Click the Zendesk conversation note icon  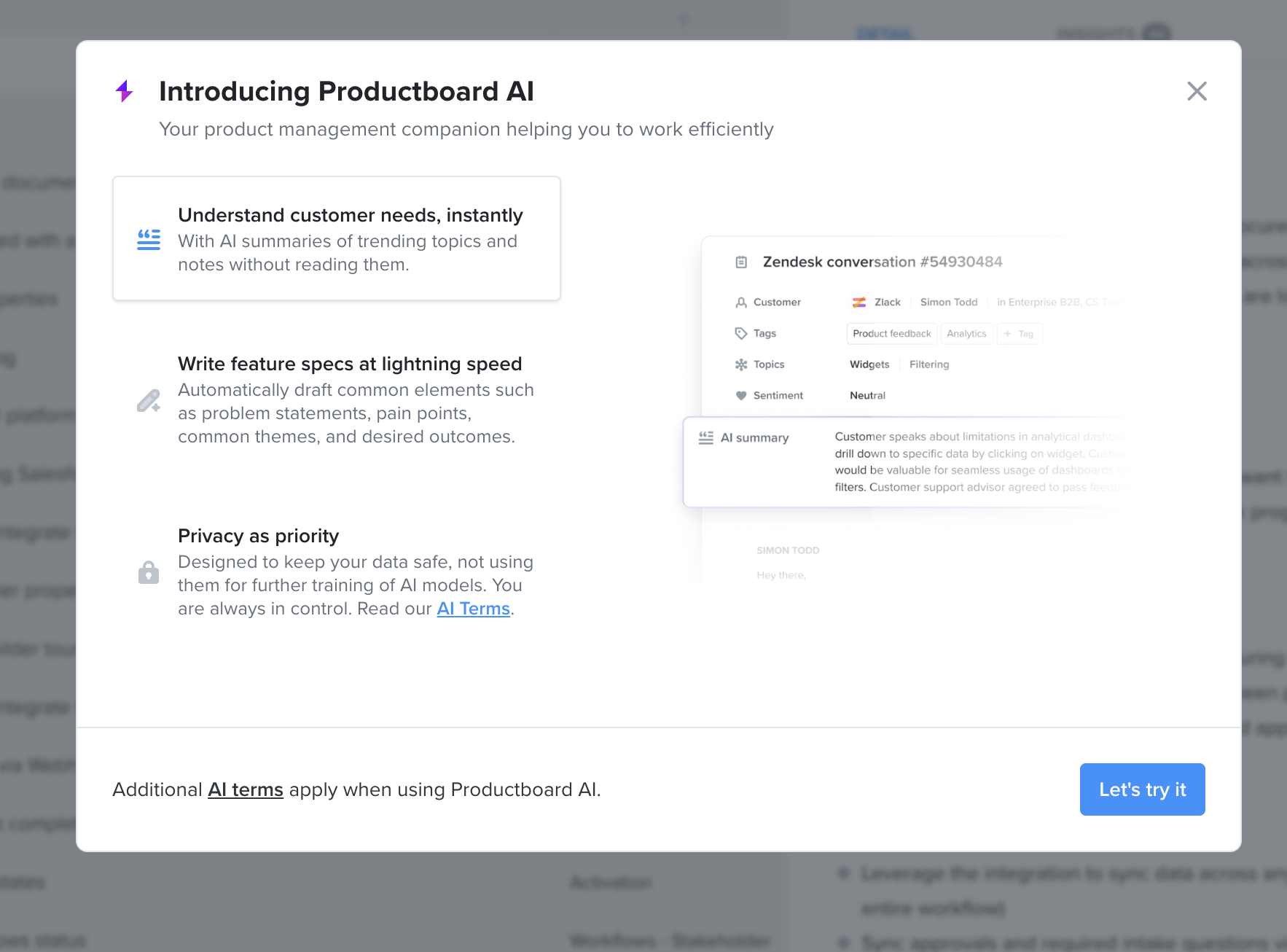(x=741, y=262)
